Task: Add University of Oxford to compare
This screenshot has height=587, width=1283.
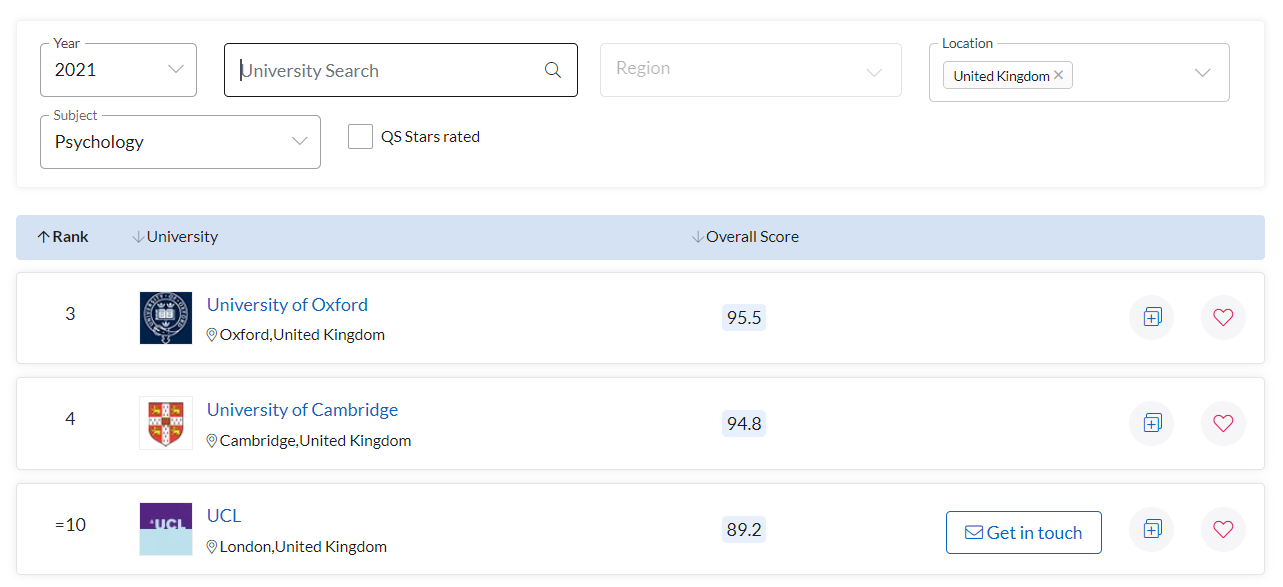Action: coord(1152,318)
